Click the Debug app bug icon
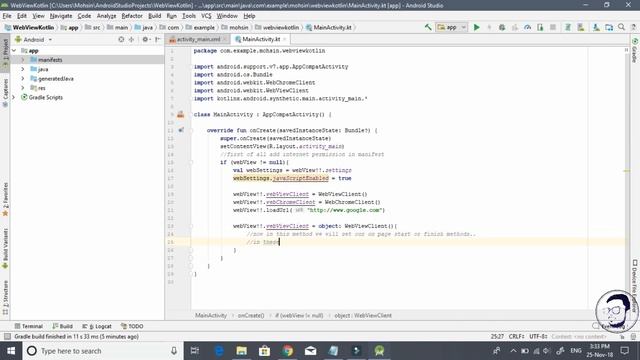The height and width of the screenshot is (360, 640). pos(502,27)
